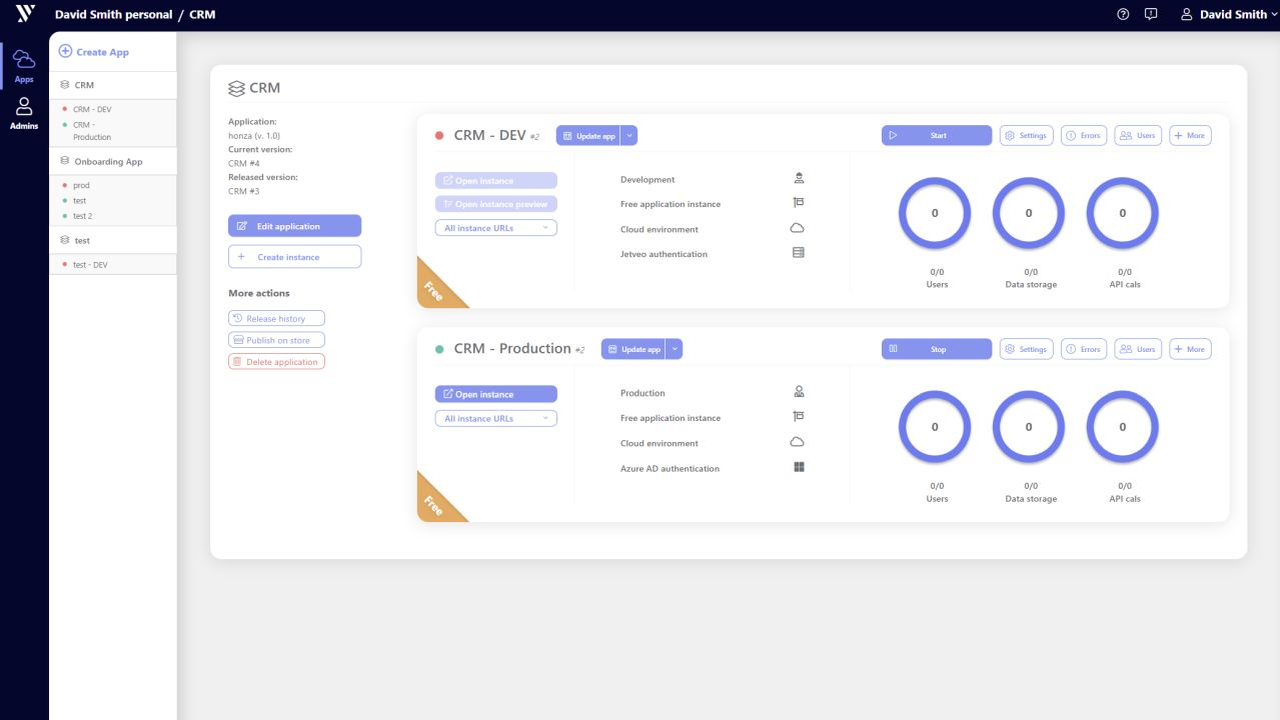Click the Edit application button

295,226
